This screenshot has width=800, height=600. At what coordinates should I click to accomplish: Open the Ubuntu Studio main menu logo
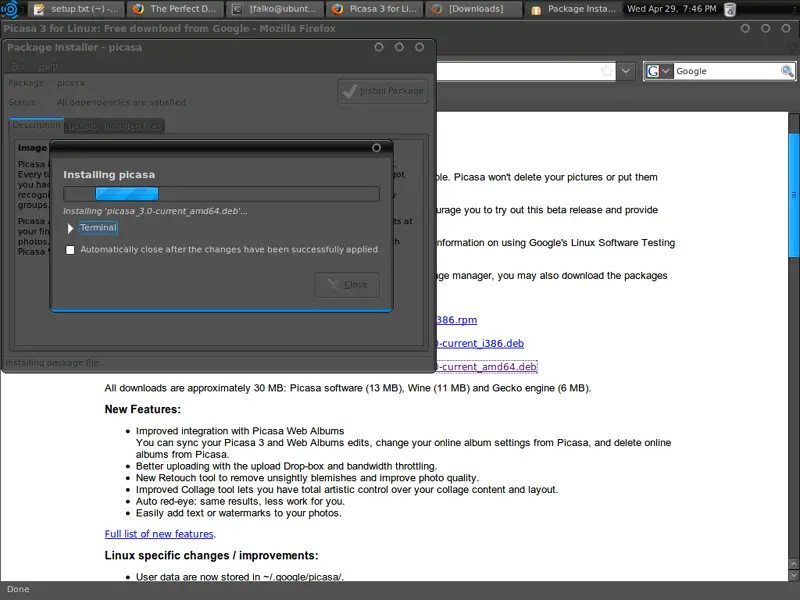coord(10,9)
